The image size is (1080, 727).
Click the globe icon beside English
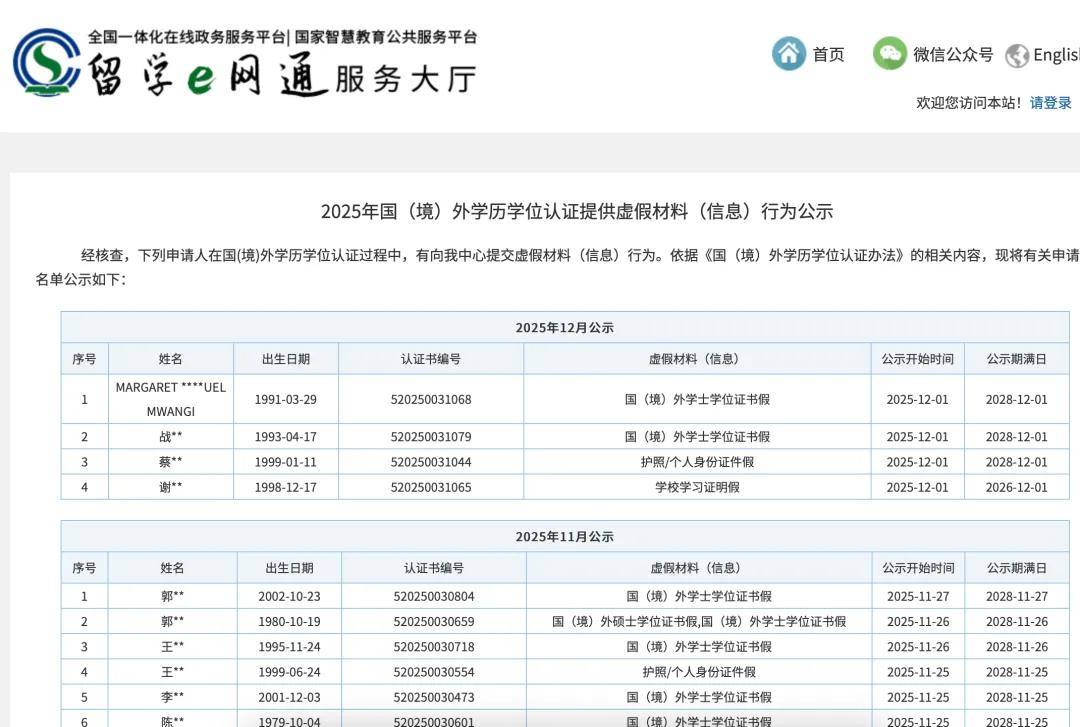(1017, 56)
